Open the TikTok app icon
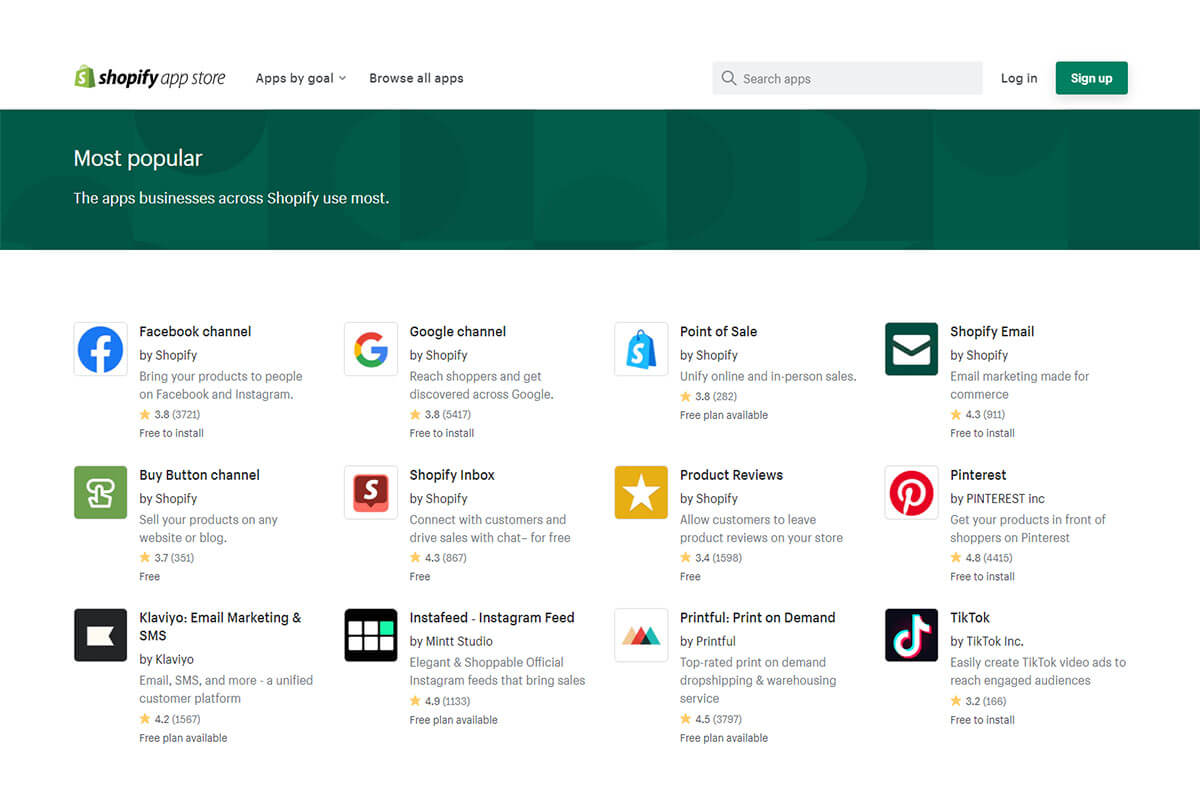 (x=911, y=635)
